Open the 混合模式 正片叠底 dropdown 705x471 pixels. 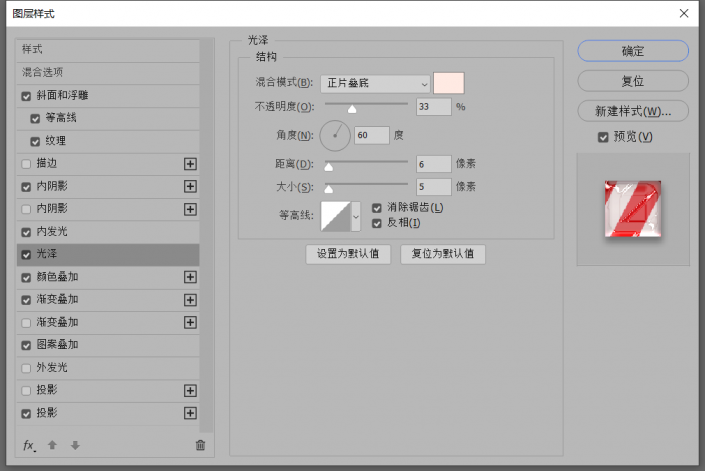point(375,84)
